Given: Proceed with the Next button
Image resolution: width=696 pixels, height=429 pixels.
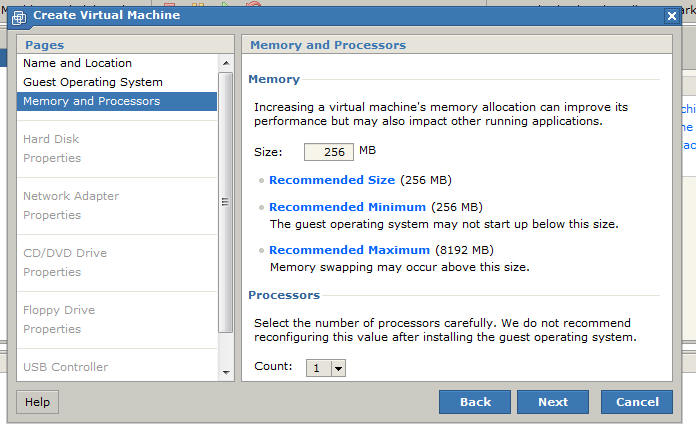Looking at the screenshot, I should pos(552,402).
